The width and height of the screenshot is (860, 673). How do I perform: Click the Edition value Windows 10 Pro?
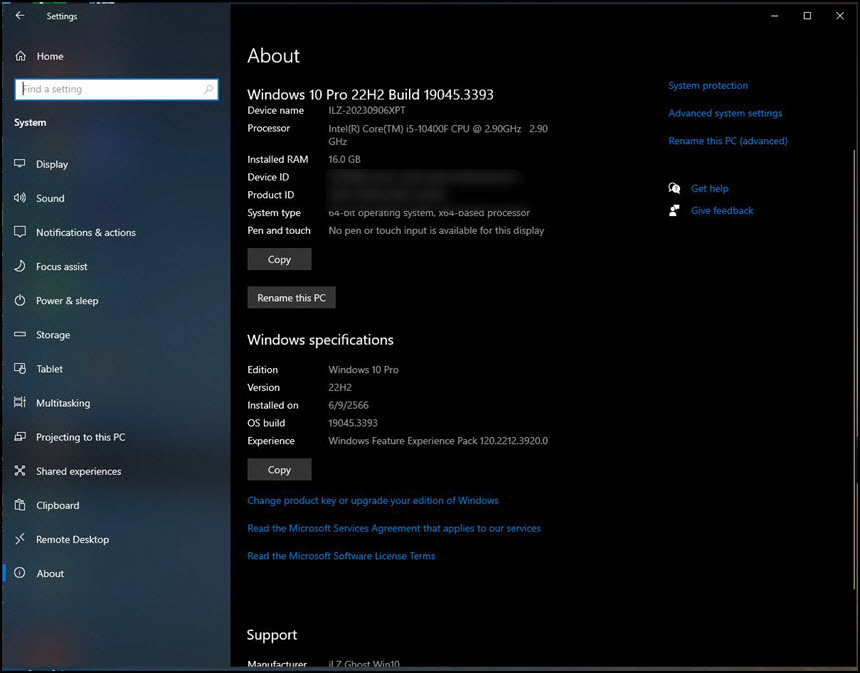click(363, 370)
